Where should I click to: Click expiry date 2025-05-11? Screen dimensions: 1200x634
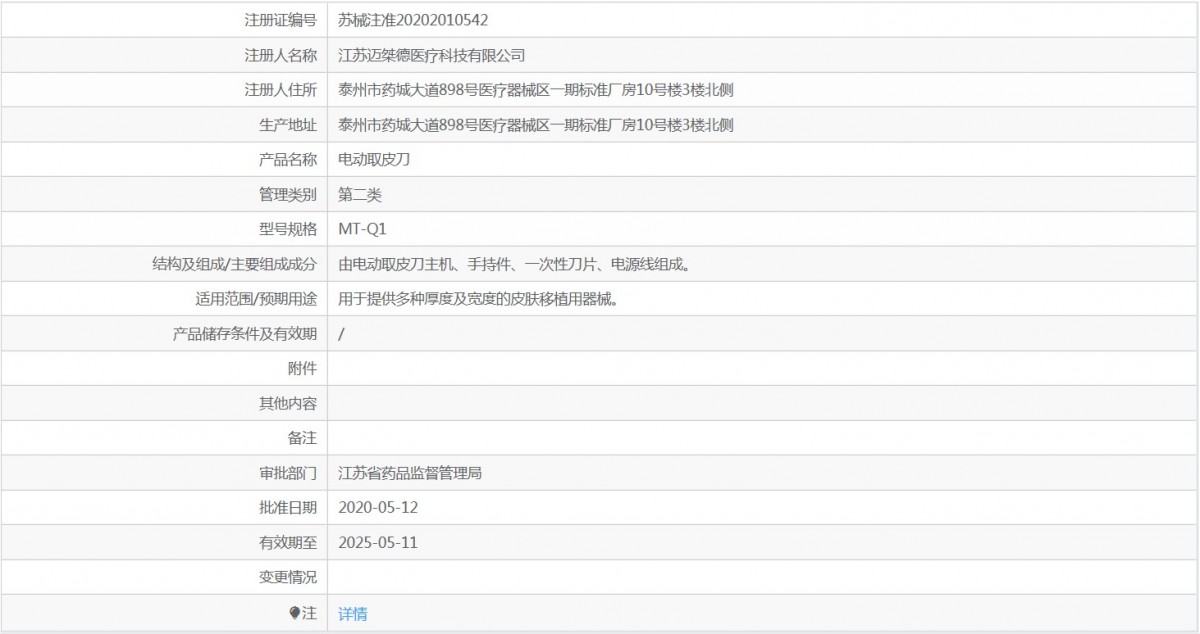coord(378,543)
